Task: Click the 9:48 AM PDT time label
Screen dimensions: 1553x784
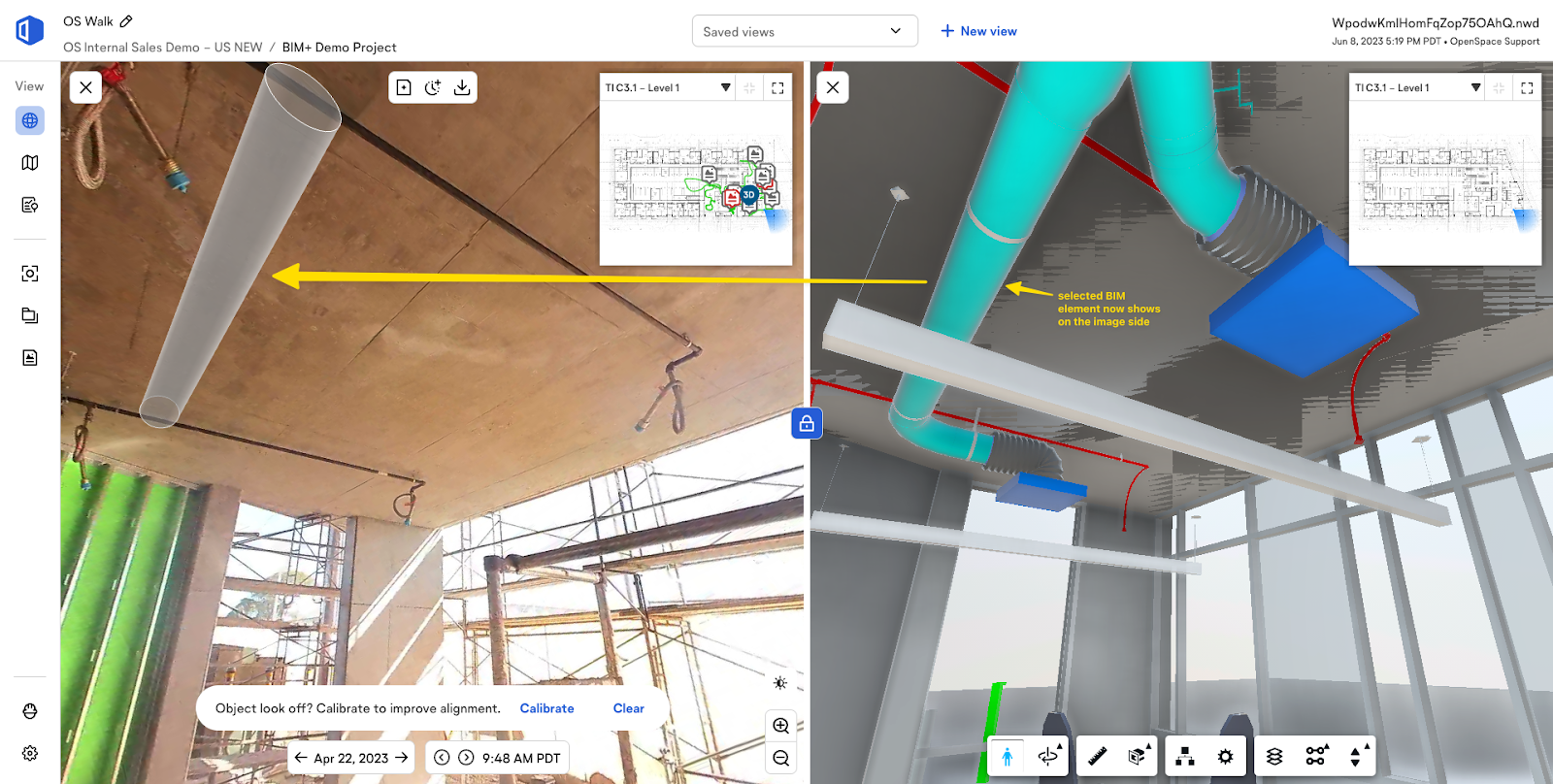Action: pyautogui.click(x=521, y=758)
